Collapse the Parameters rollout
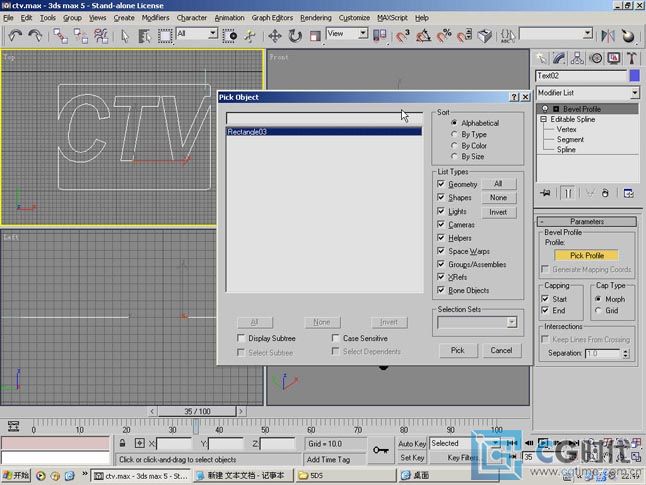 pos(587,222)
